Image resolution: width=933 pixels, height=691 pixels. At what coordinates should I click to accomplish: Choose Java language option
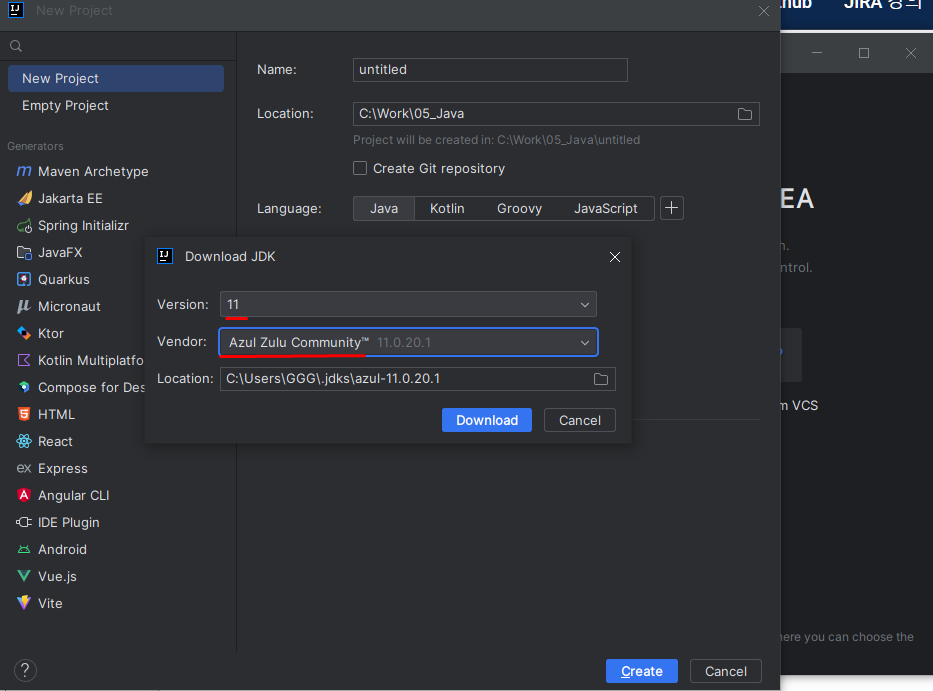384,208
